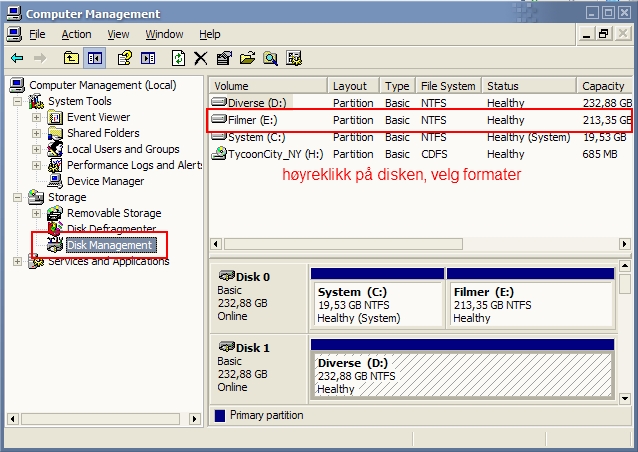Open the View menu

118,35
